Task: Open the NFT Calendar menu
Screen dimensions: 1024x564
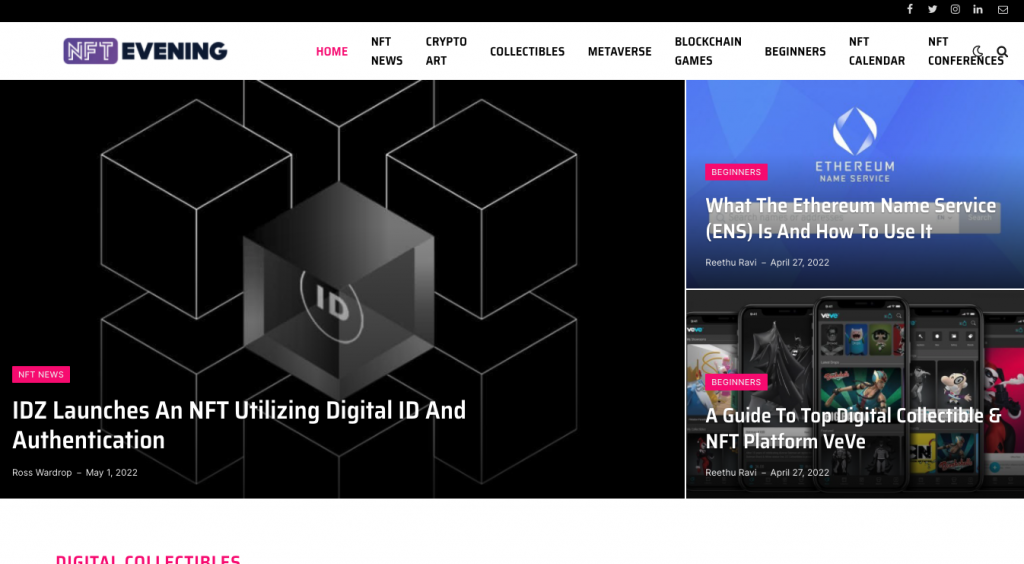Action: click(876, 51)
